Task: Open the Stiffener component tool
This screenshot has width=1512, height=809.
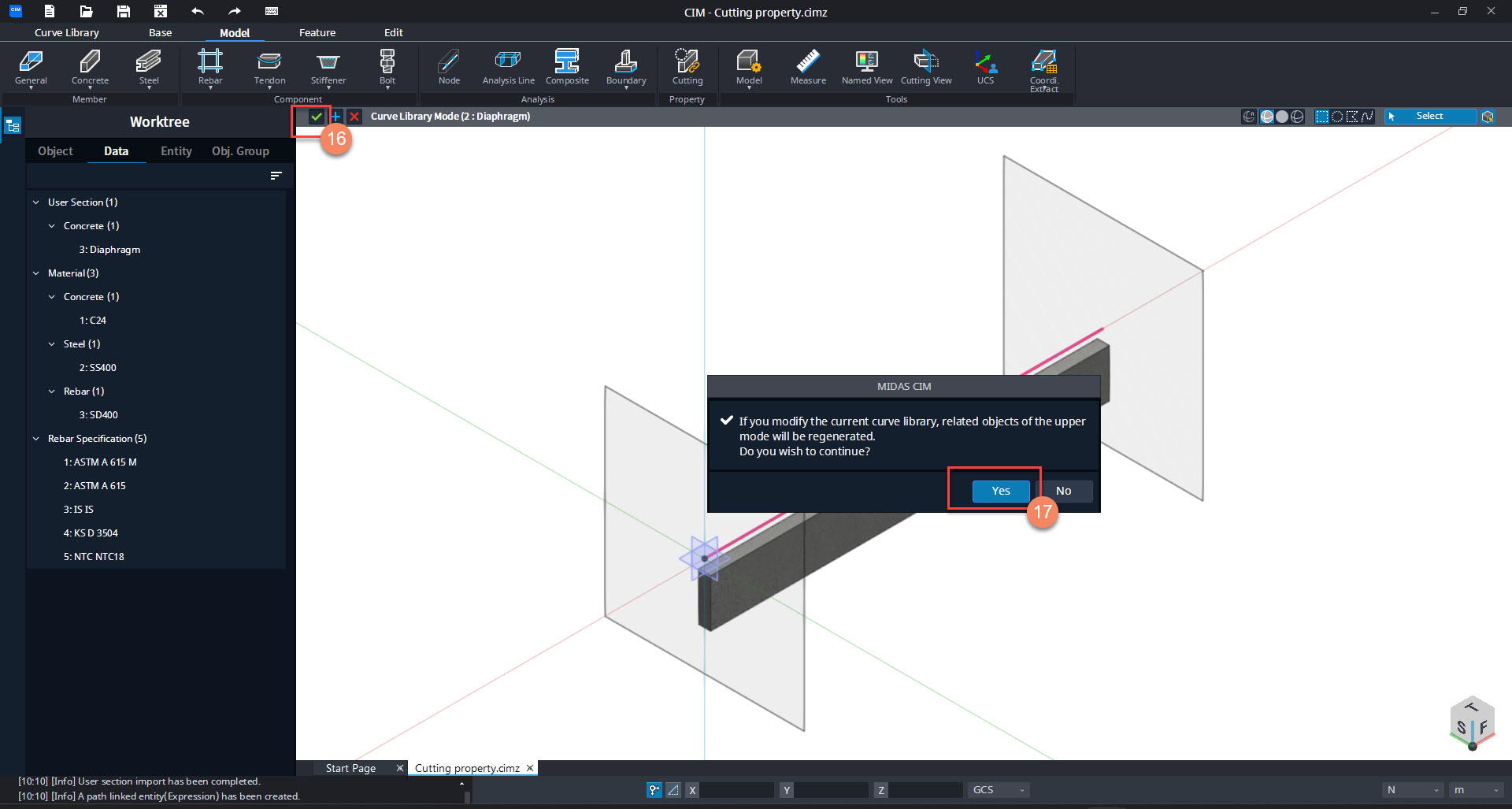Action: click(x=328, y=68)
